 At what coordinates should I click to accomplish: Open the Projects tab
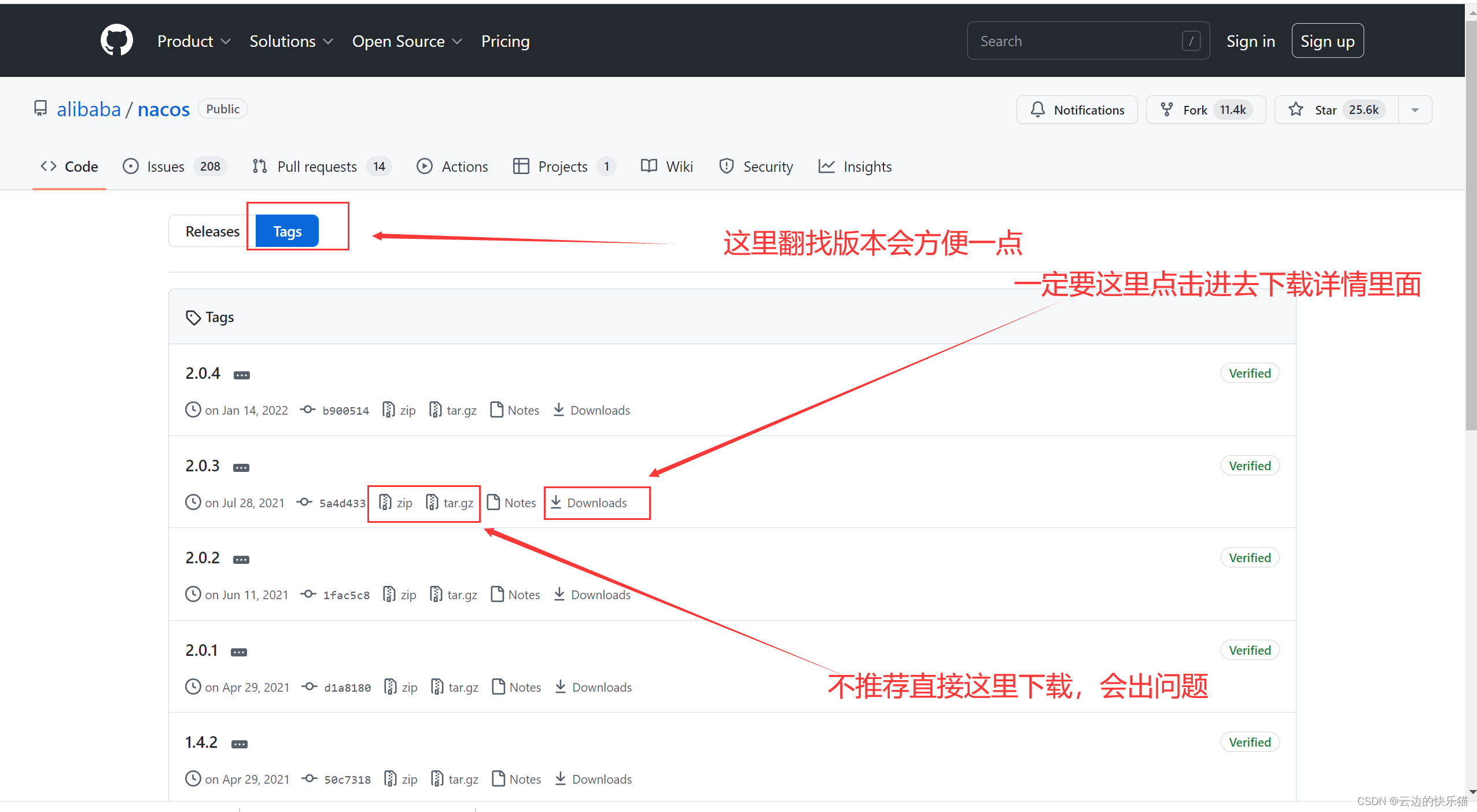click(564, 167)
